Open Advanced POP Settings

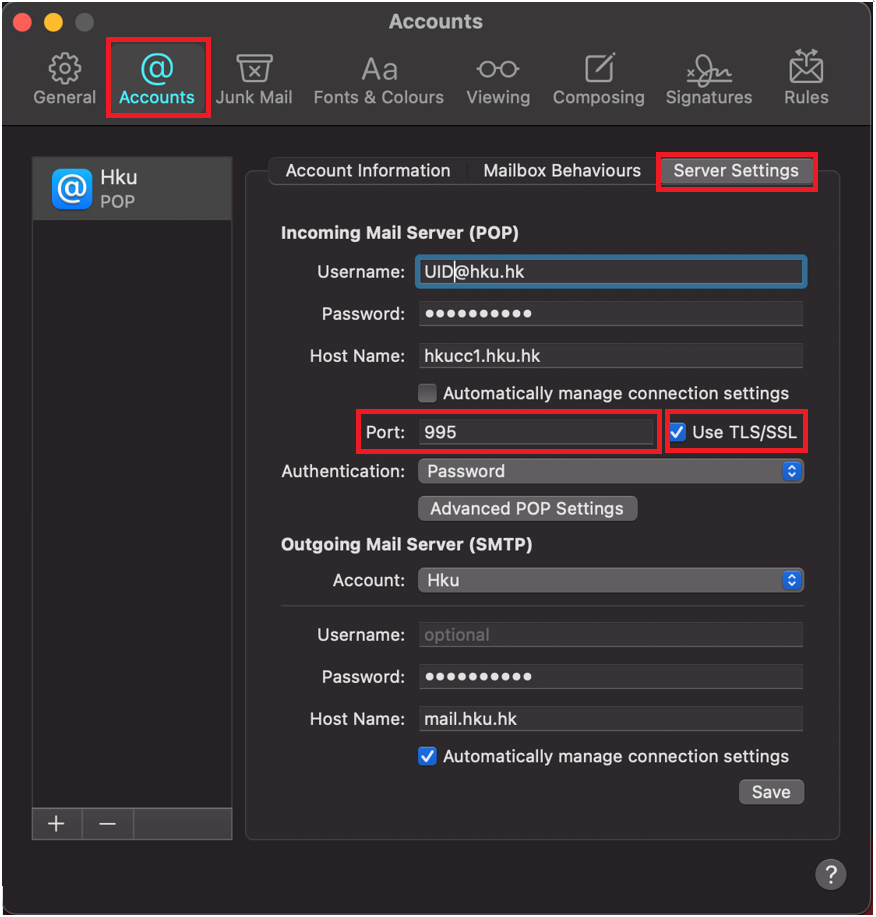coord(527,508)
